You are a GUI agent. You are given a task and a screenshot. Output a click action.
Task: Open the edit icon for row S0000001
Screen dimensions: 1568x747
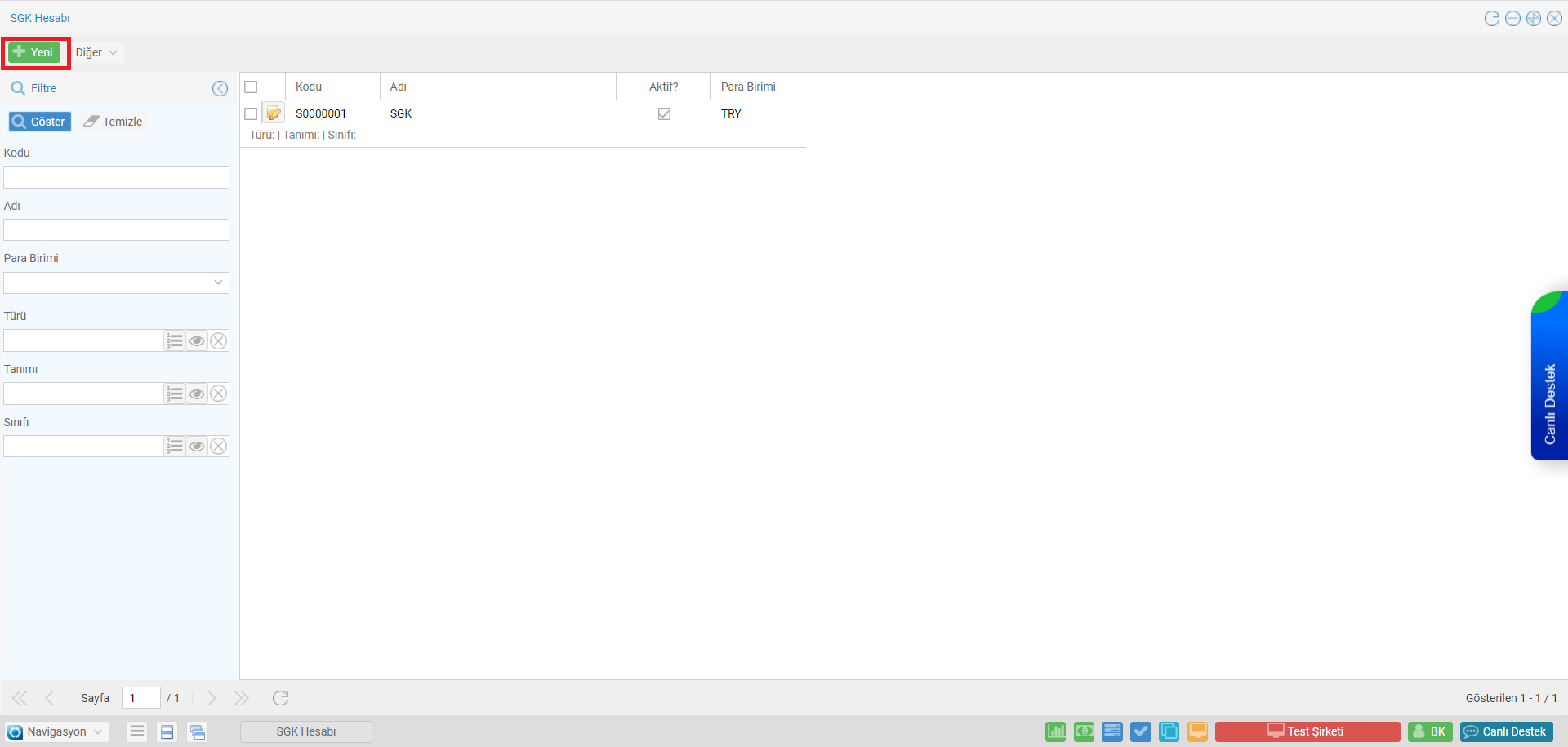coord(274,113)
